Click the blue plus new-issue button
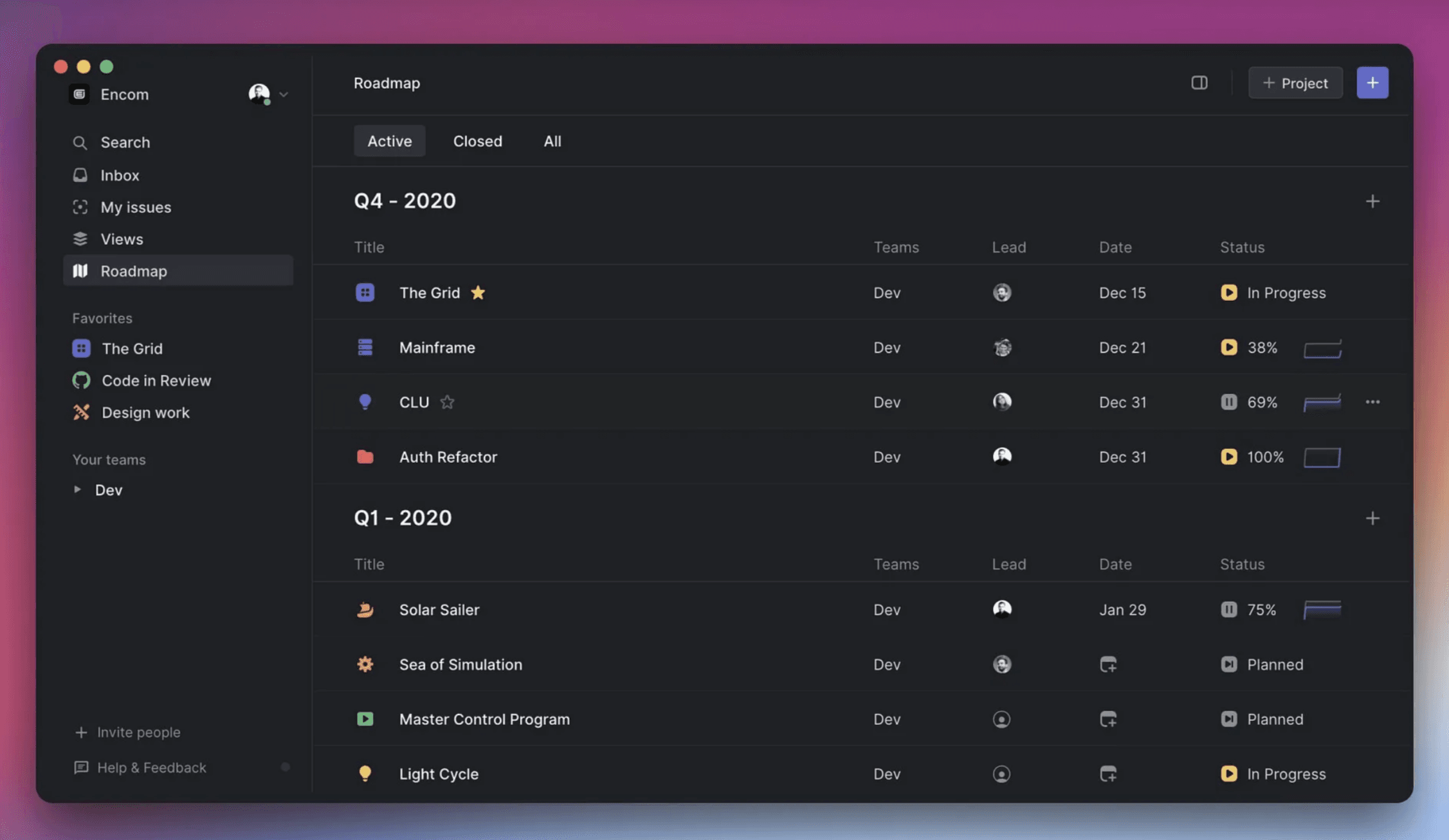The height and width of the screenshot is (840, 1449). pos(1372,83)
